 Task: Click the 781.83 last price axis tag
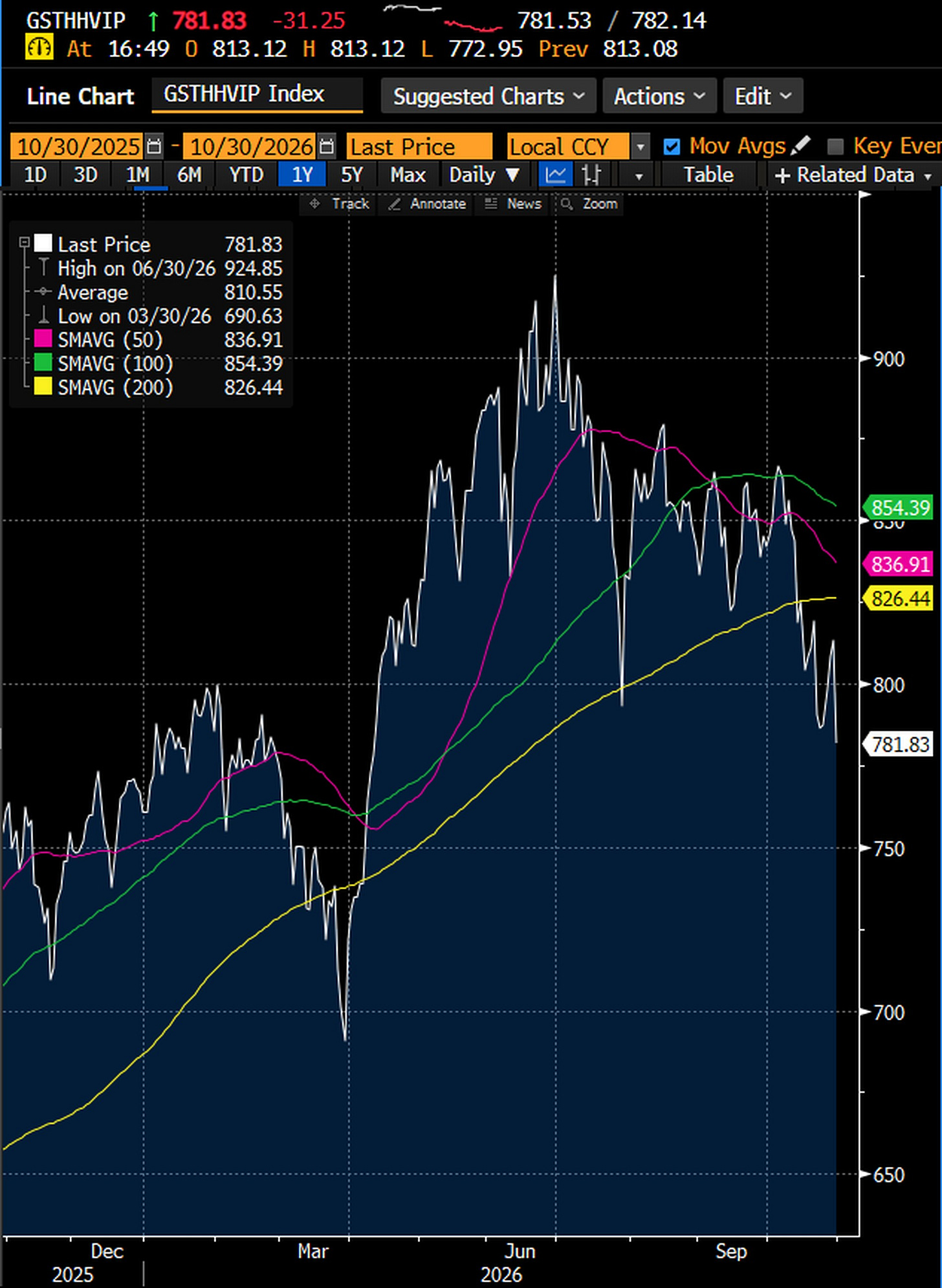(x=899, y=745)
